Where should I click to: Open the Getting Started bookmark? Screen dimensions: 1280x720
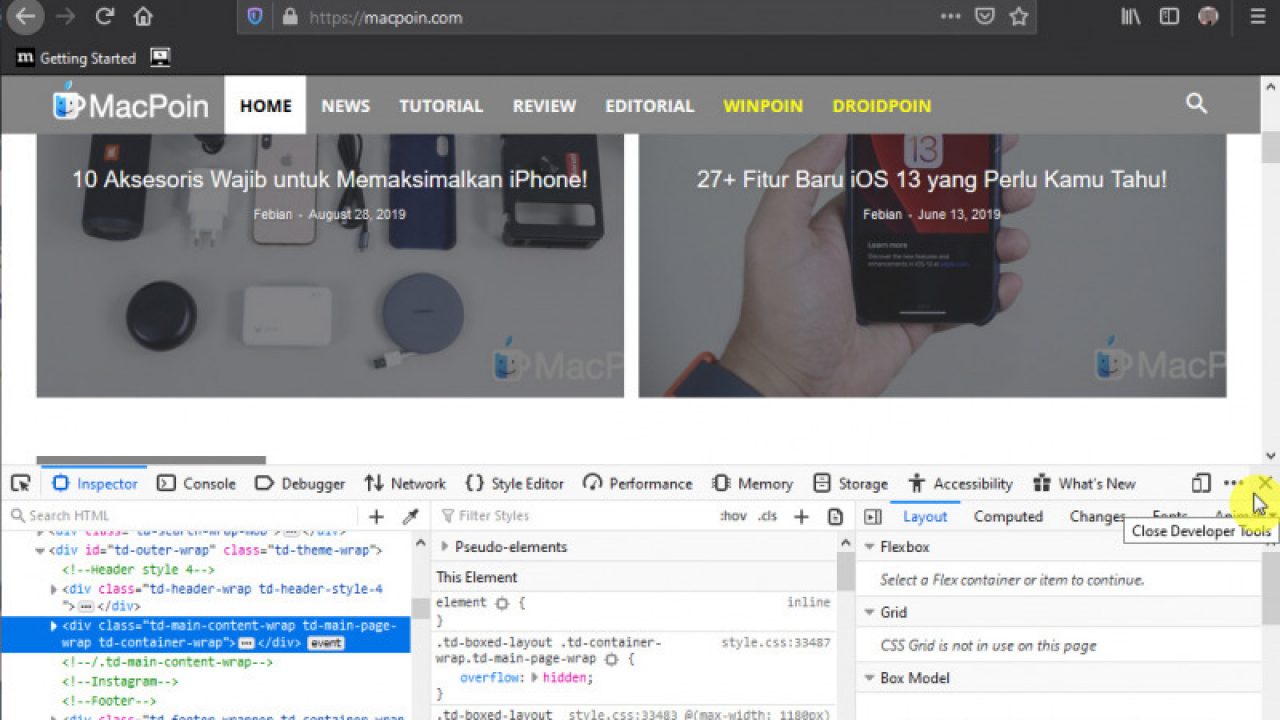(76, 58)
